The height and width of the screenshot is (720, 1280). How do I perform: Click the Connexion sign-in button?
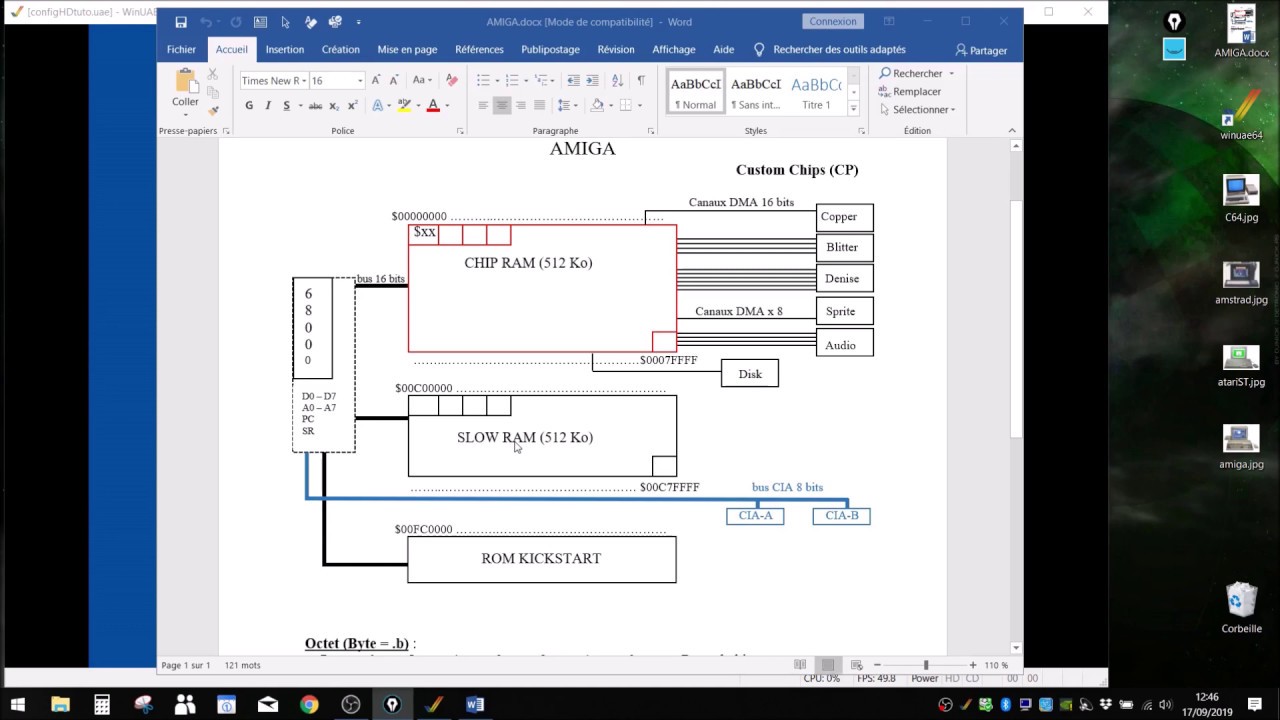(x=833, y=21)
